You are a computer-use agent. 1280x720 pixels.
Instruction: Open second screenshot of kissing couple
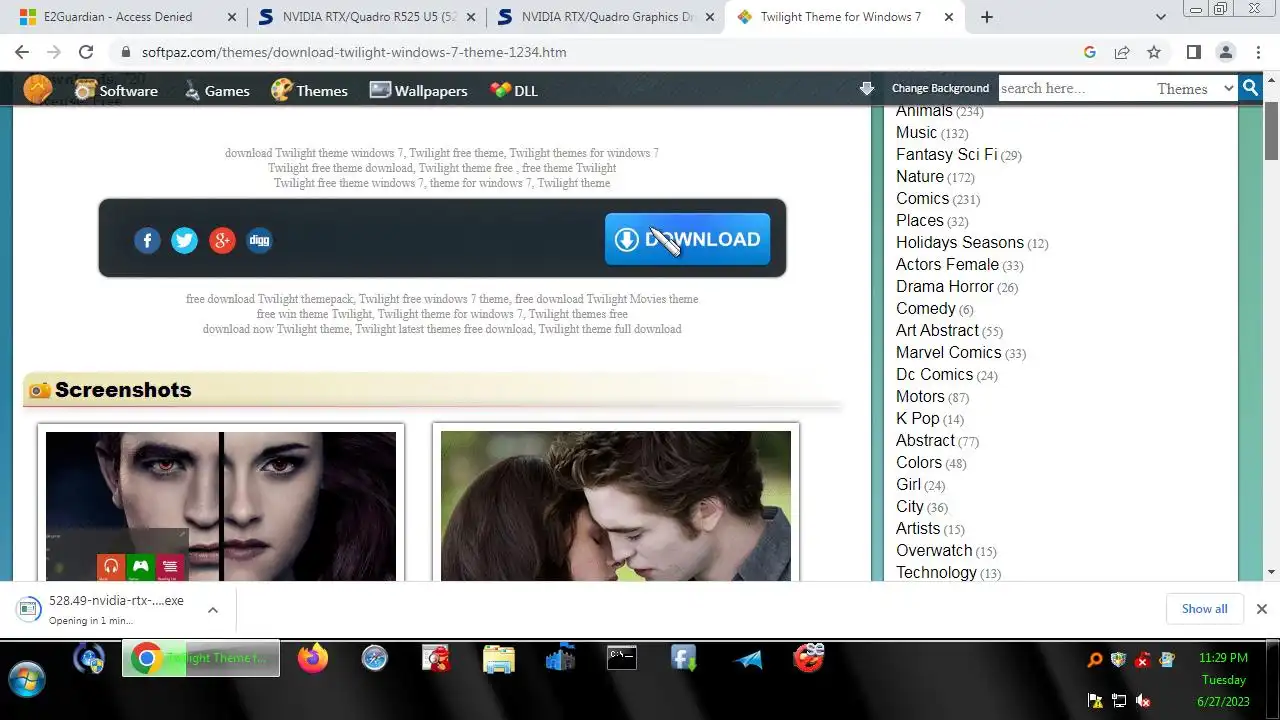coord(616,506)
